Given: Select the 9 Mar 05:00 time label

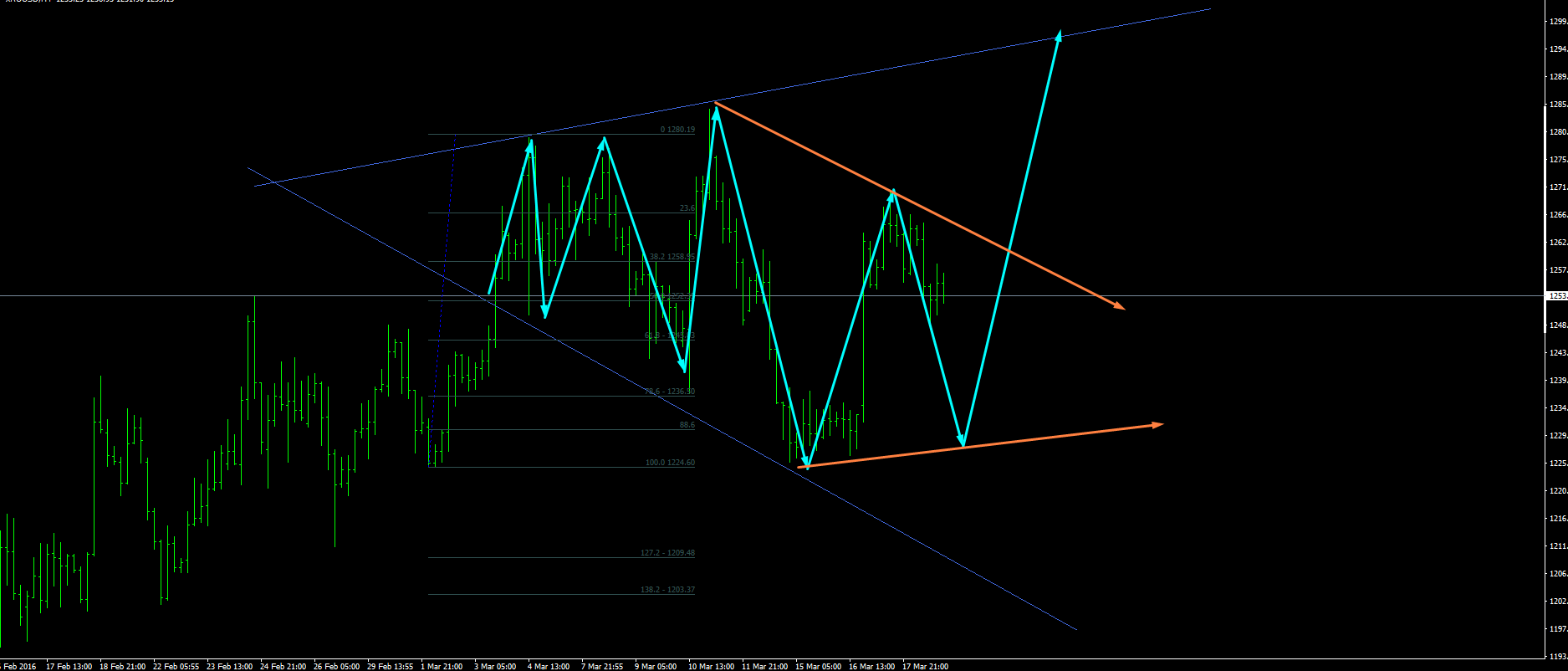Looking at the screenshot, I should (x=656, y=666).
